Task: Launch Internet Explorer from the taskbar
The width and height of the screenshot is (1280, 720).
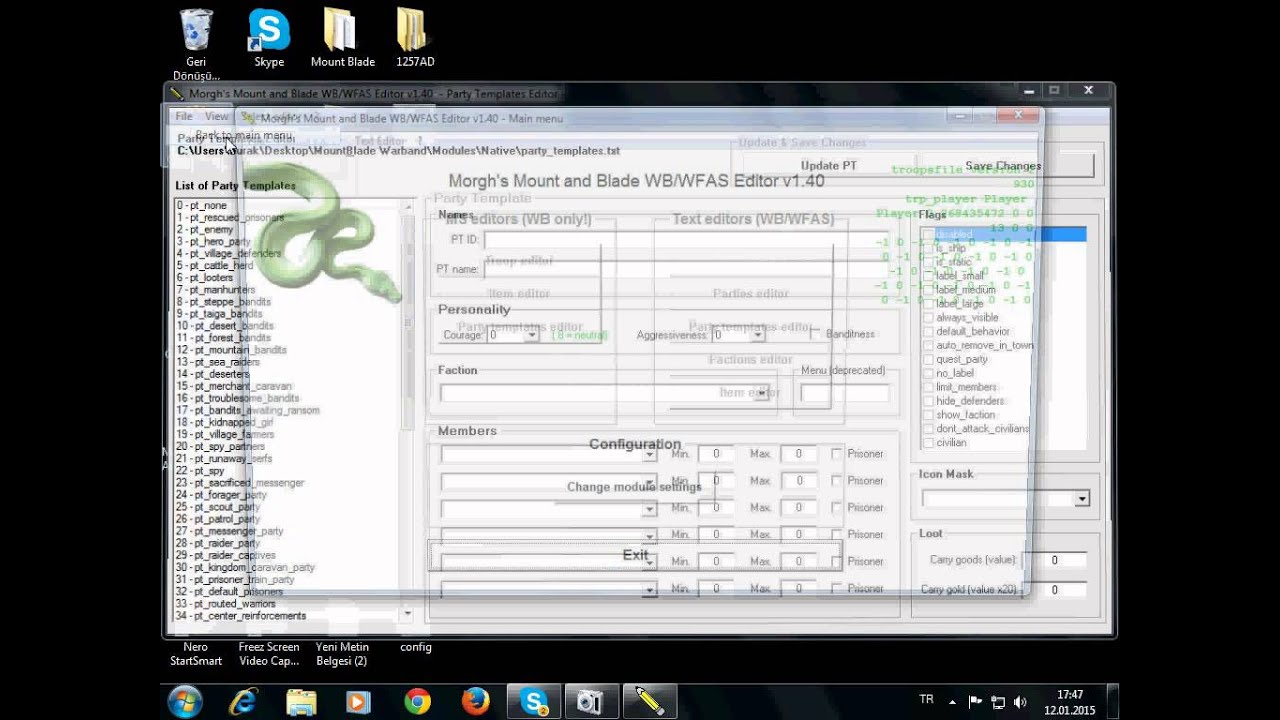Action: click(243, 702)
